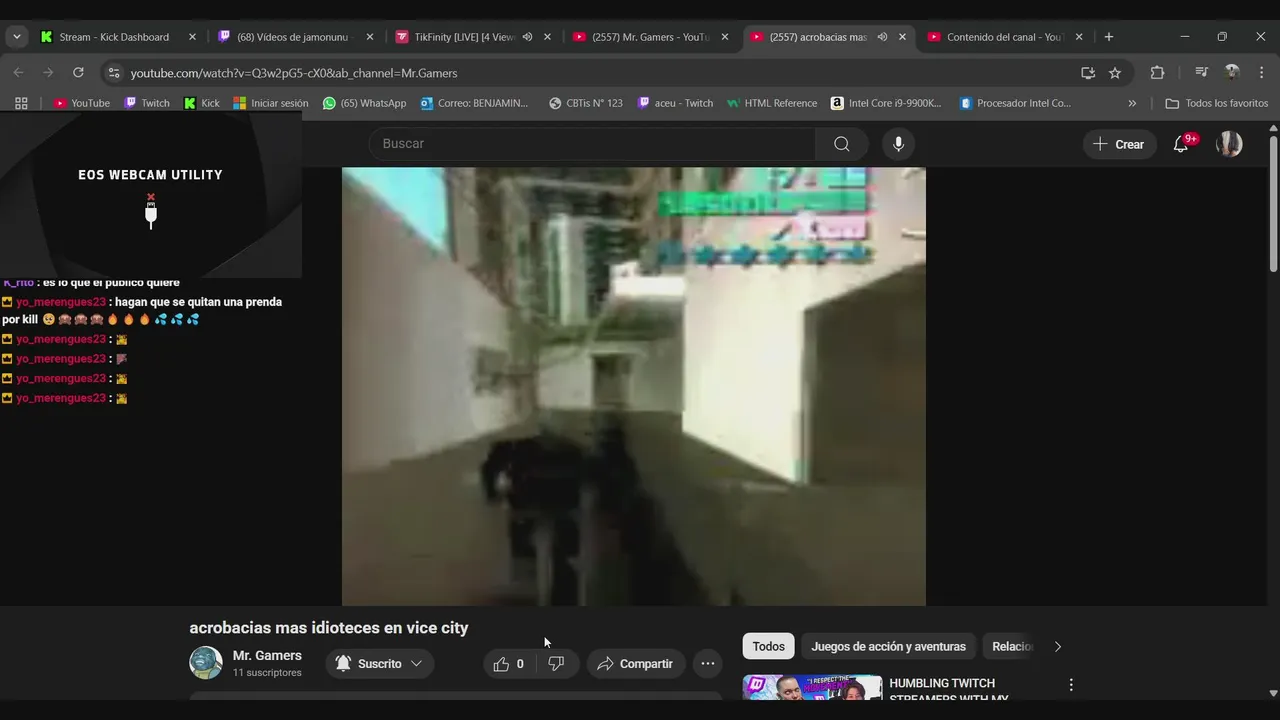Dislike the video with thumbs down
The height and width of the screenshot is (720, 1280).
tap(557, 664)
